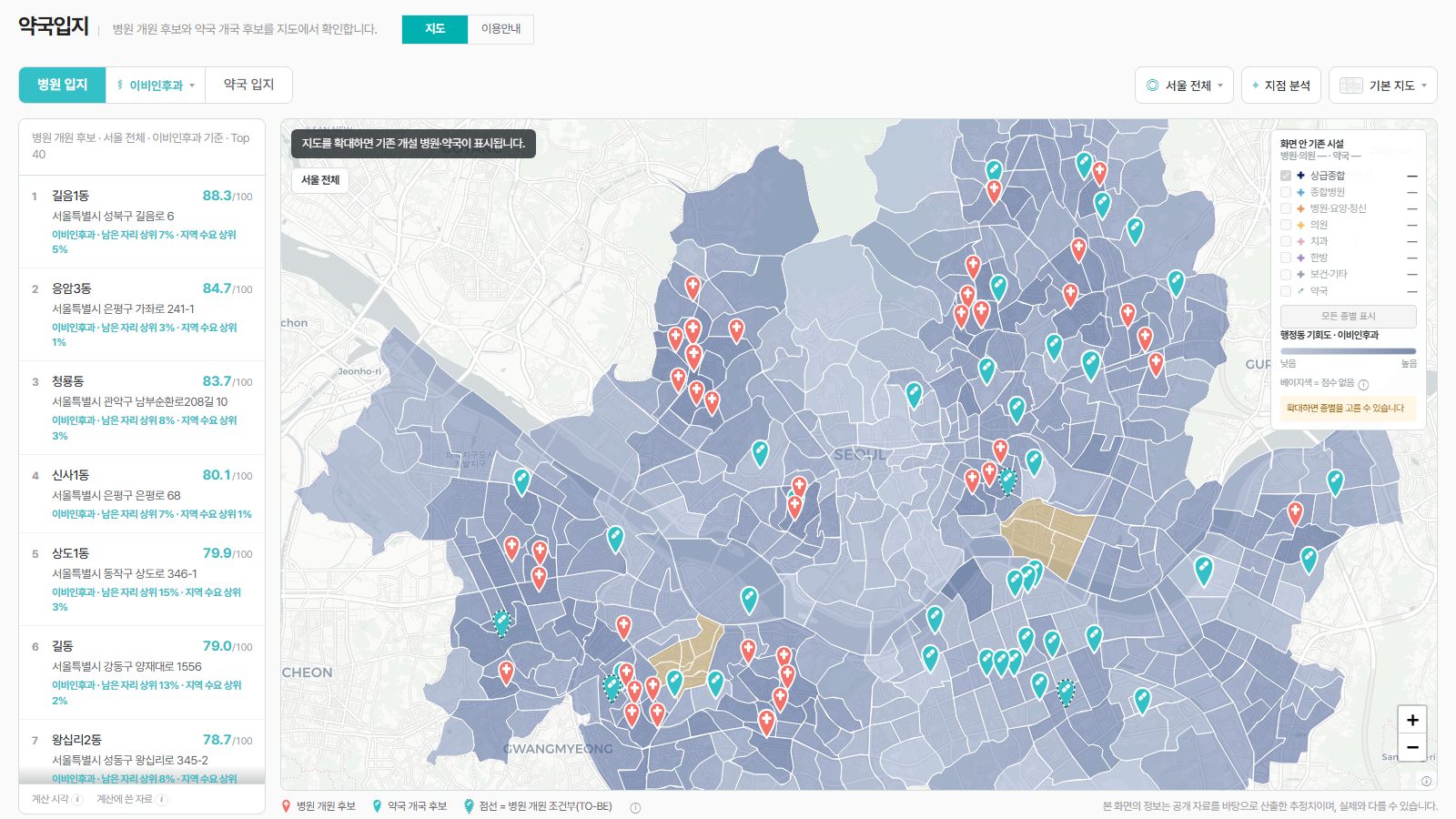Click the specialty icon left of 이비인후과
The image size is (1456, 819).
[x=120, y=85]
